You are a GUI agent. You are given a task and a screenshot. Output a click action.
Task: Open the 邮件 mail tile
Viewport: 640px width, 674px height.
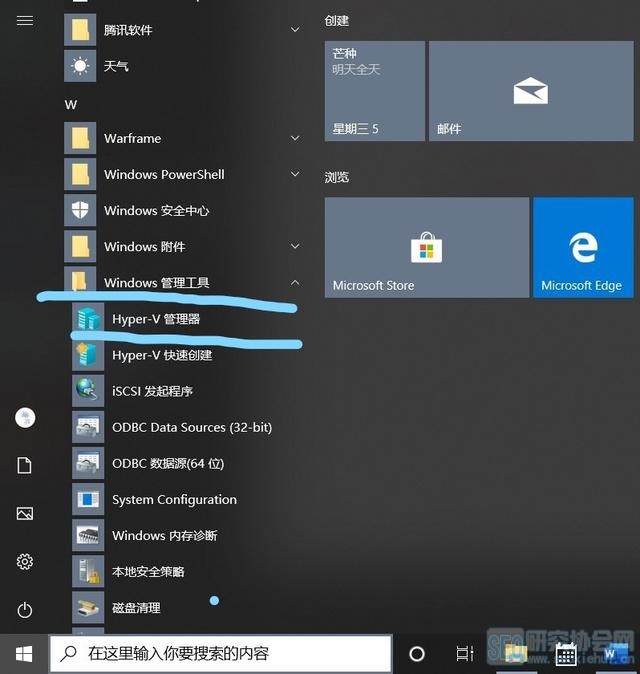coord(531,91)
